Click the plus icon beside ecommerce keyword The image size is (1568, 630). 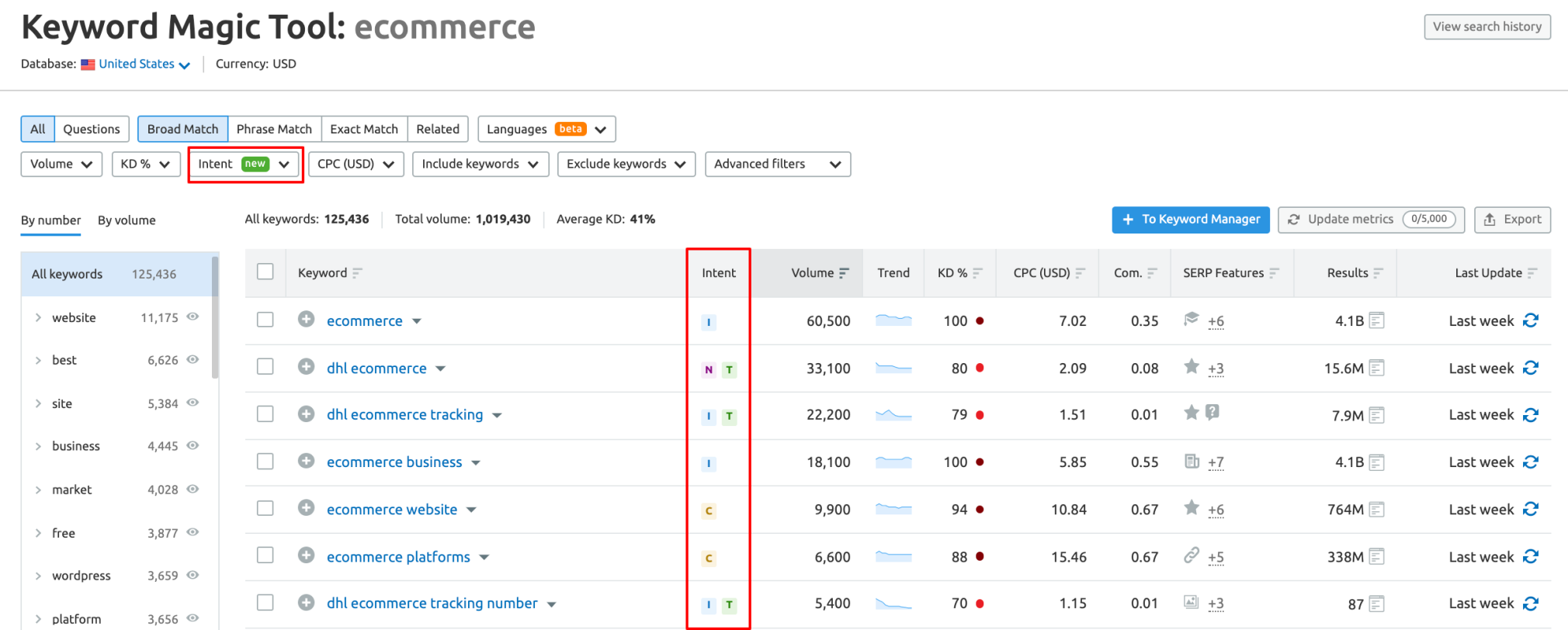tap(306, 320)
